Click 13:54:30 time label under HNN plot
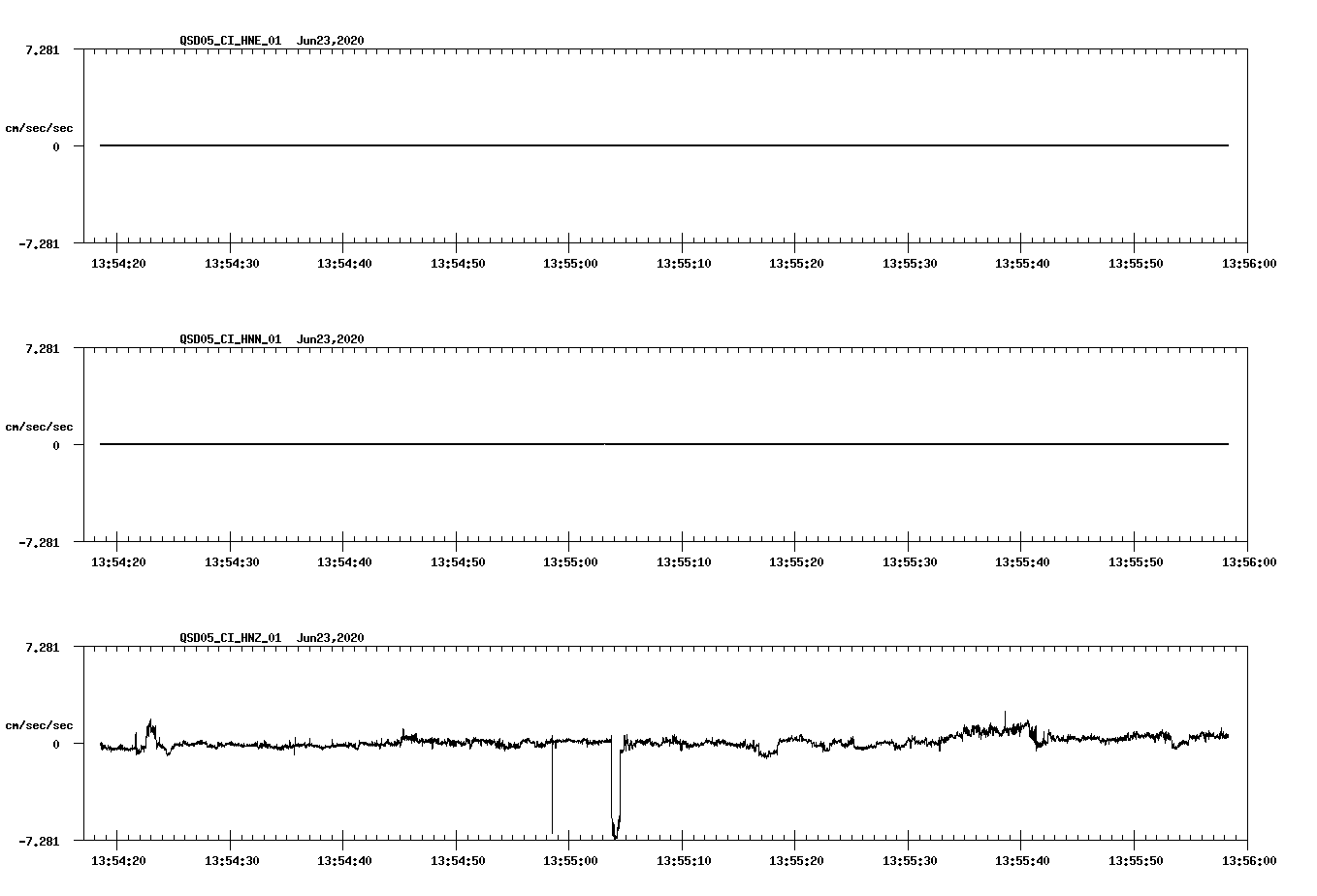The height and width of the screenshot is (896, 1317). pos(231,561)
